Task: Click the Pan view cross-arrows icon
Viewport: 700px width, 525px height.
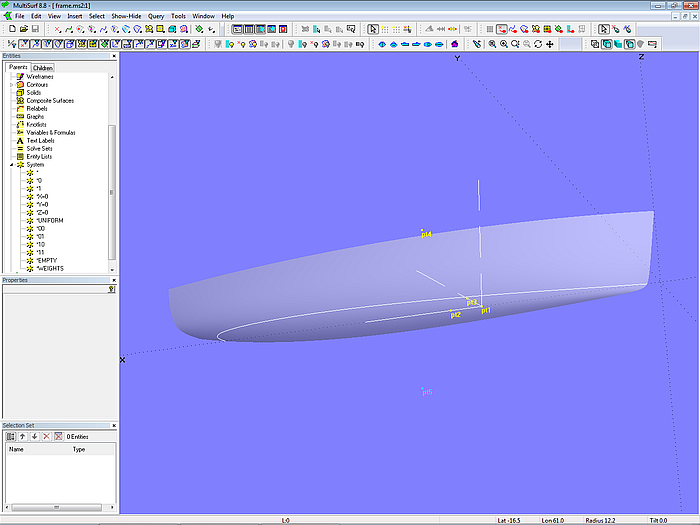Action: point(550,44)
